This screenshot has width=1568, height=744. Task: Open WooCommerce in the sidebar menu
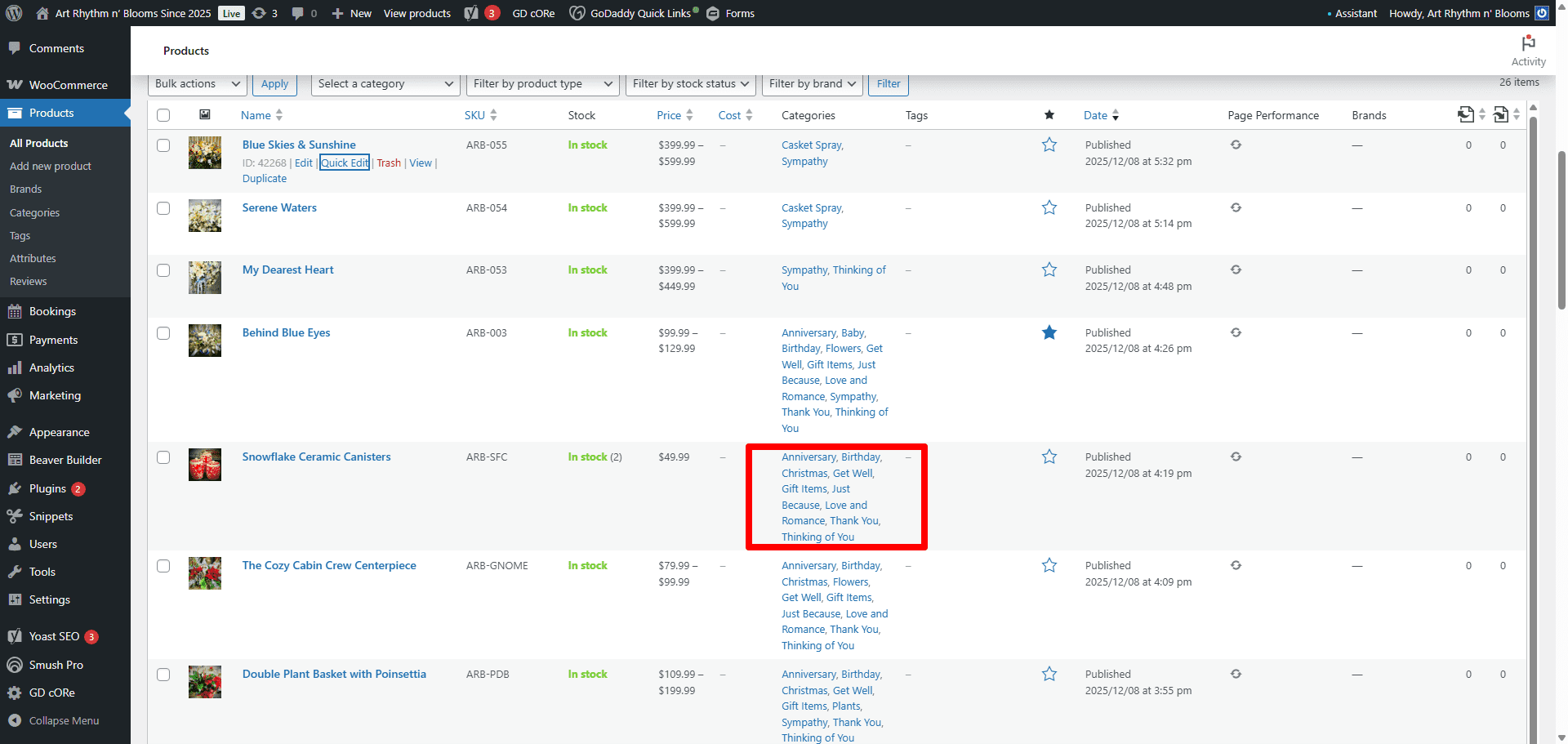[x=68, y=85]
